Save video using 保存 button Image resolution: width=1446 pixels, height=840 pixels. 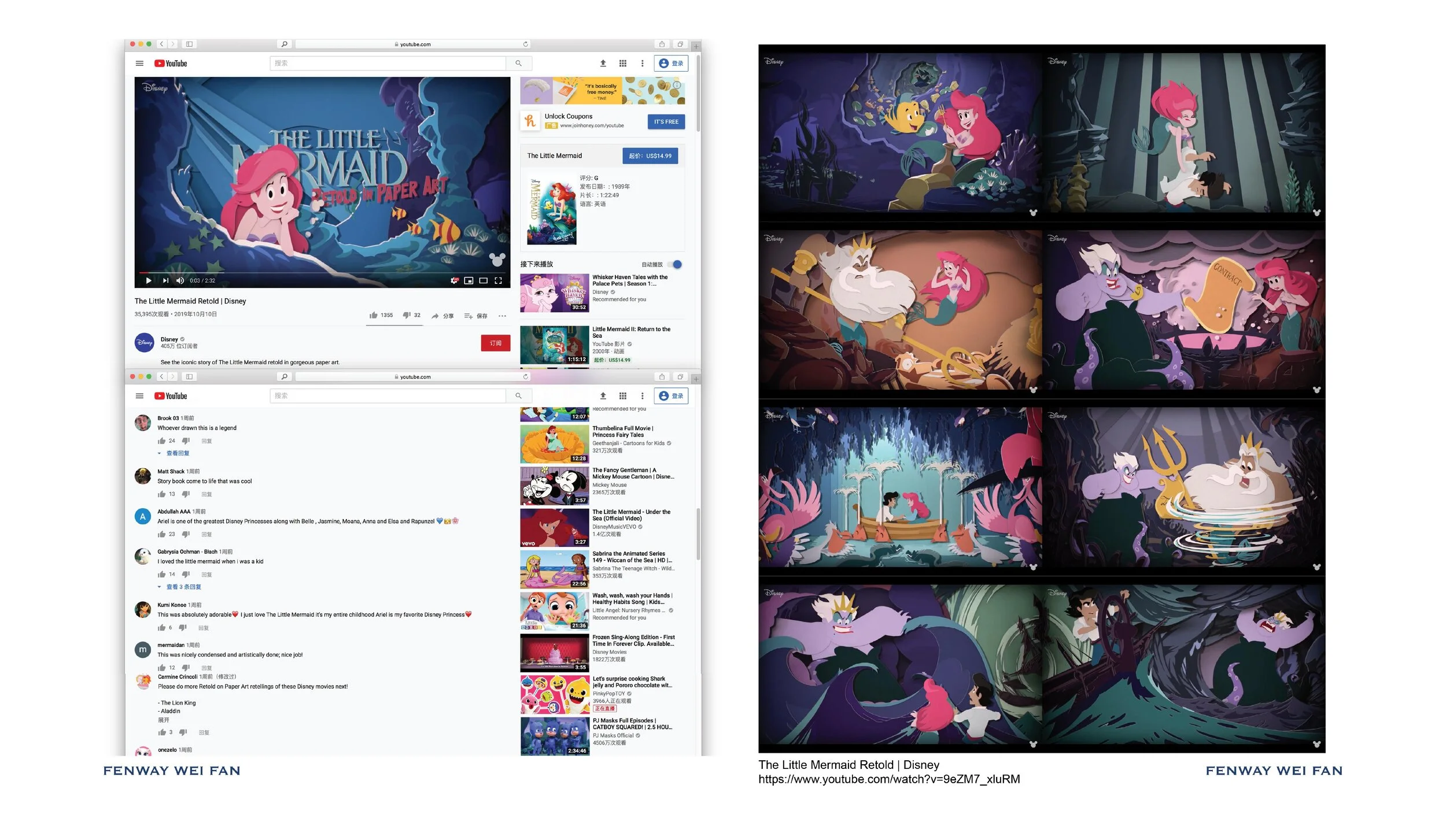[x=475, y=316]
